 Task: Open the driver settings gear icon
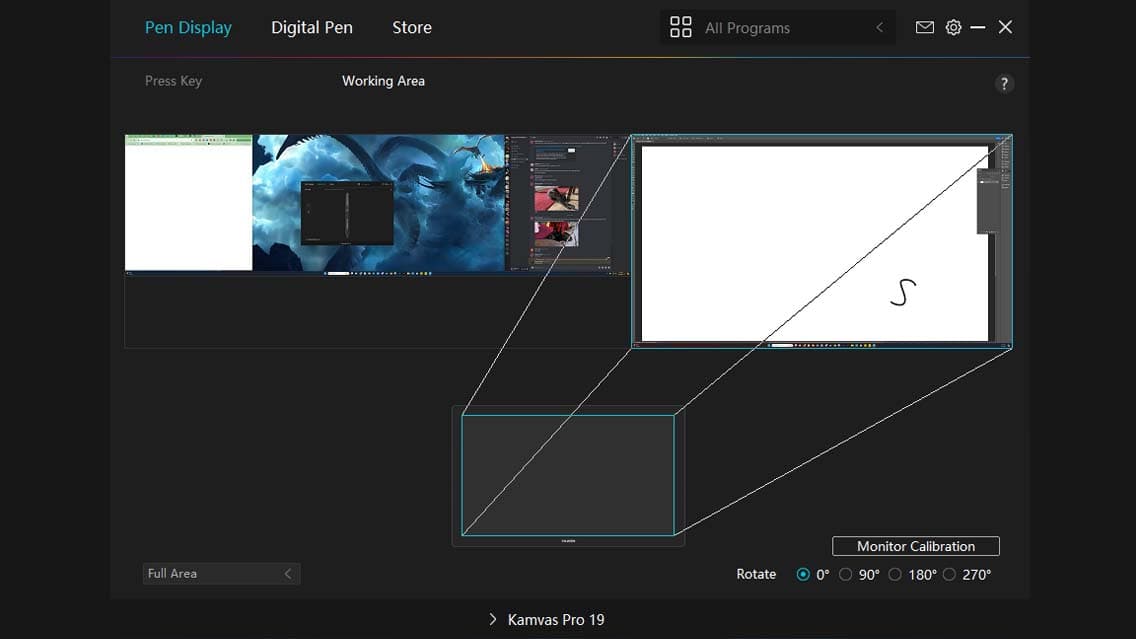953,27
